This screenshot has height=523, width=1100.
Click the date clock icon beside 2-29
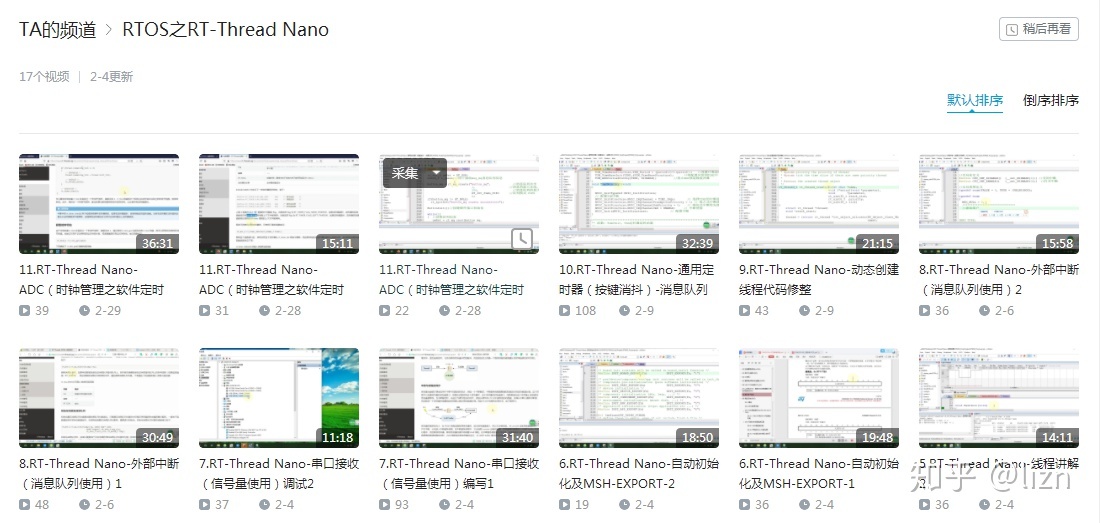[84, 311]
